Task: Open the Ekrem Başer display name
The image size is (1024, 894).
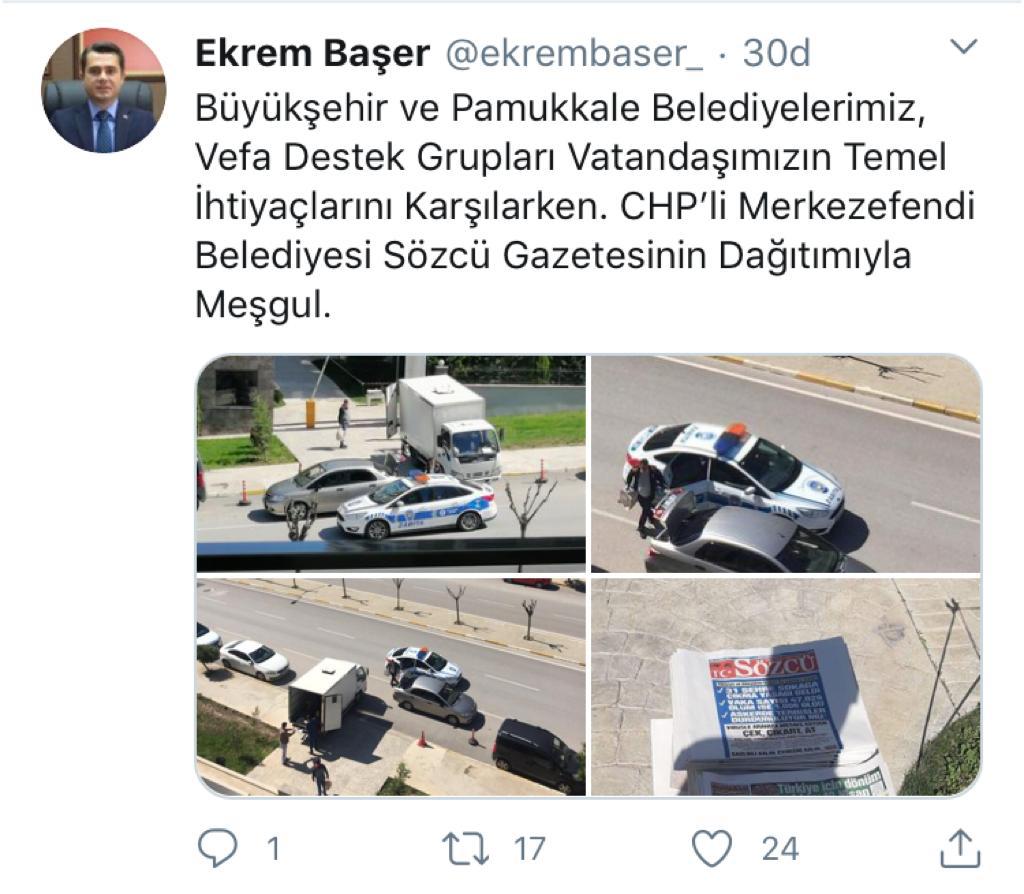Action: (312, 54)
